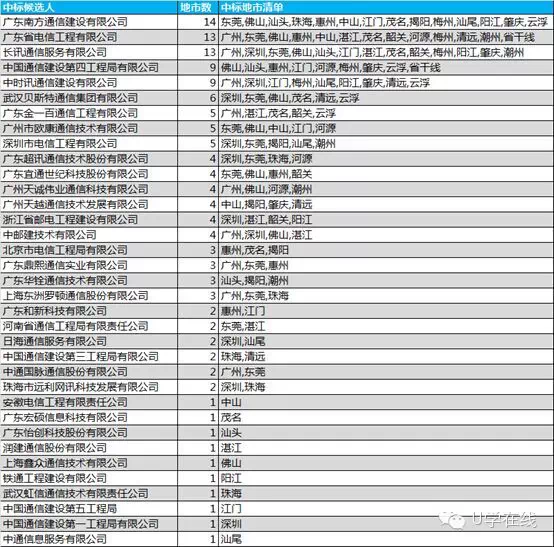554x547 pixels.
Task: Select the city list 东莞,湛江
Action: [x=386, y=326]
